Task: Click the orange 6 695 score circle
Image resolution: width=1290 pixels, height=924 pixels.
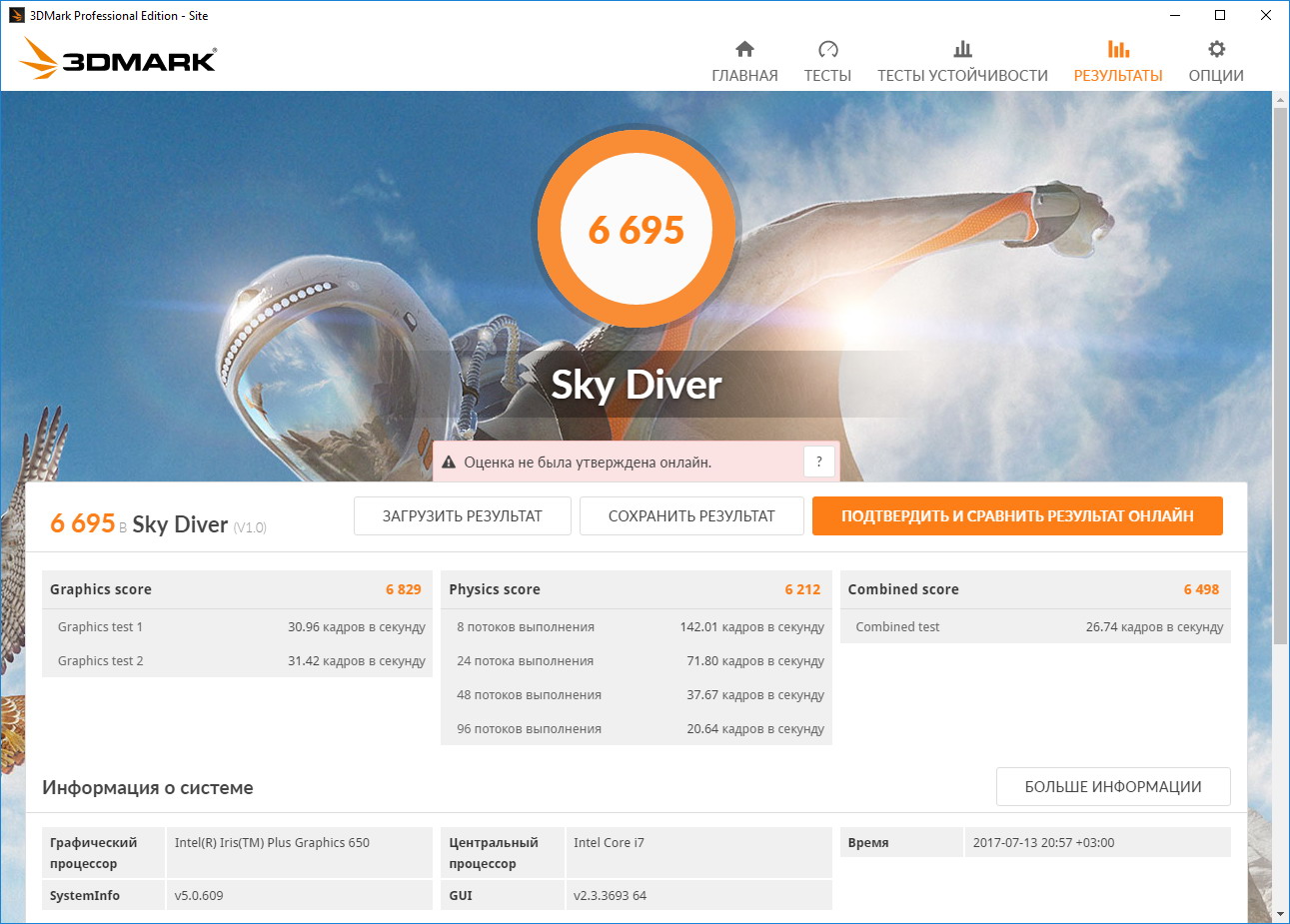Action: point(637,230)
